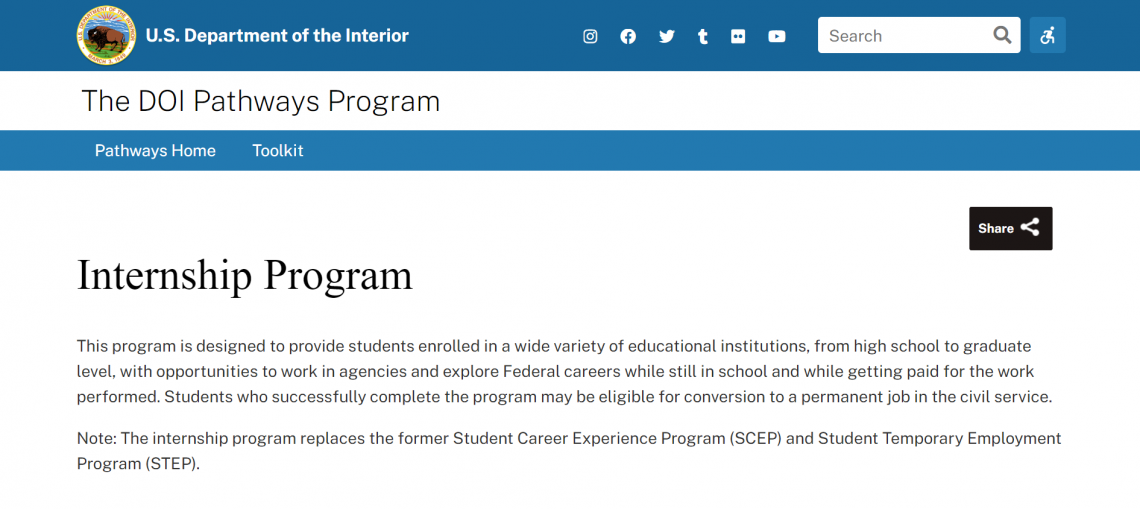Click the search magnifying glass icon
The height and width of the screenshot is (509, 1140).
(1002, 35)
